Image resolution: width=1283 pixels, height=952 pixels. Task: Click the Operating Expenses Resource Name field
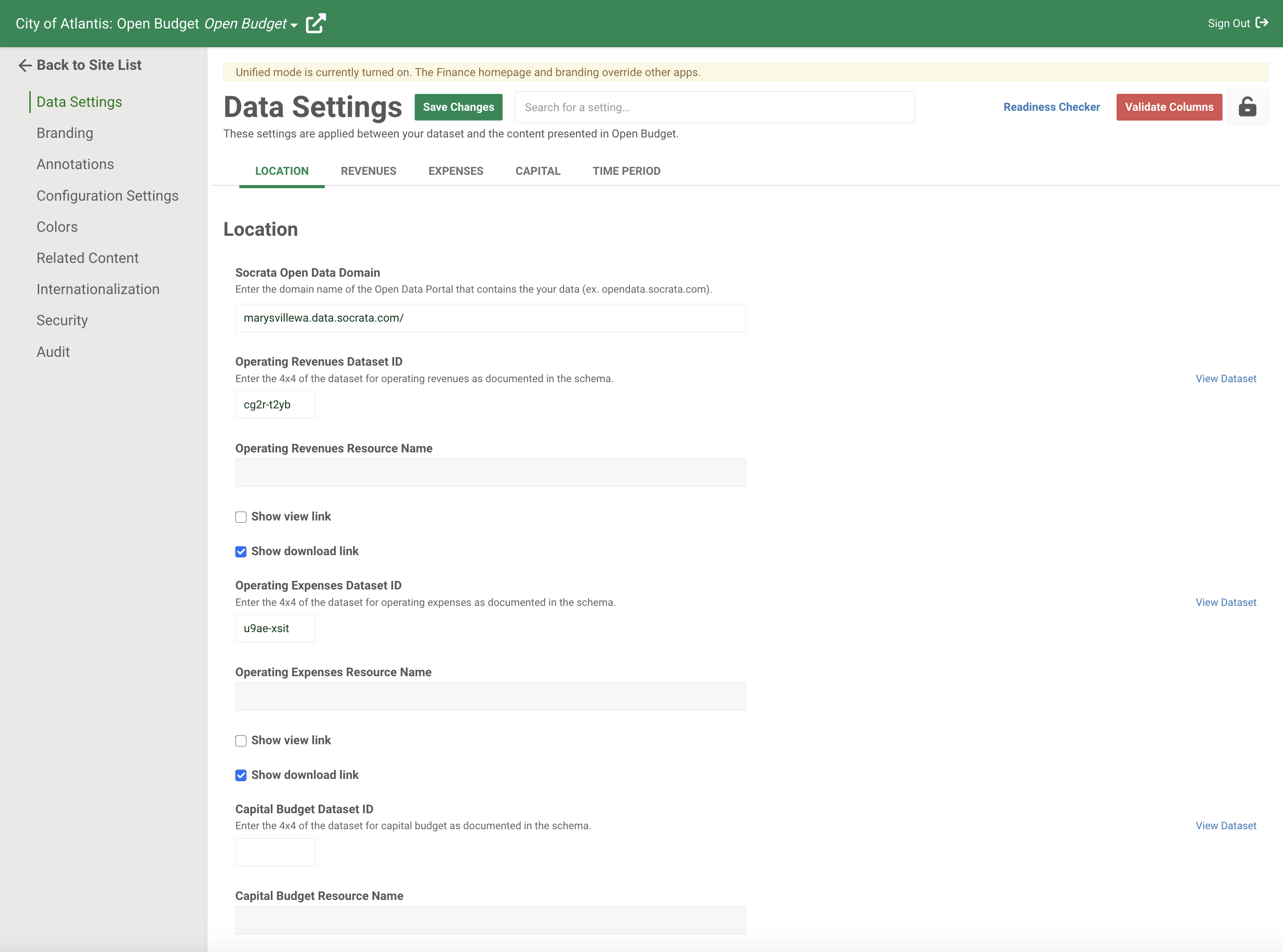[x=490, y=697]
